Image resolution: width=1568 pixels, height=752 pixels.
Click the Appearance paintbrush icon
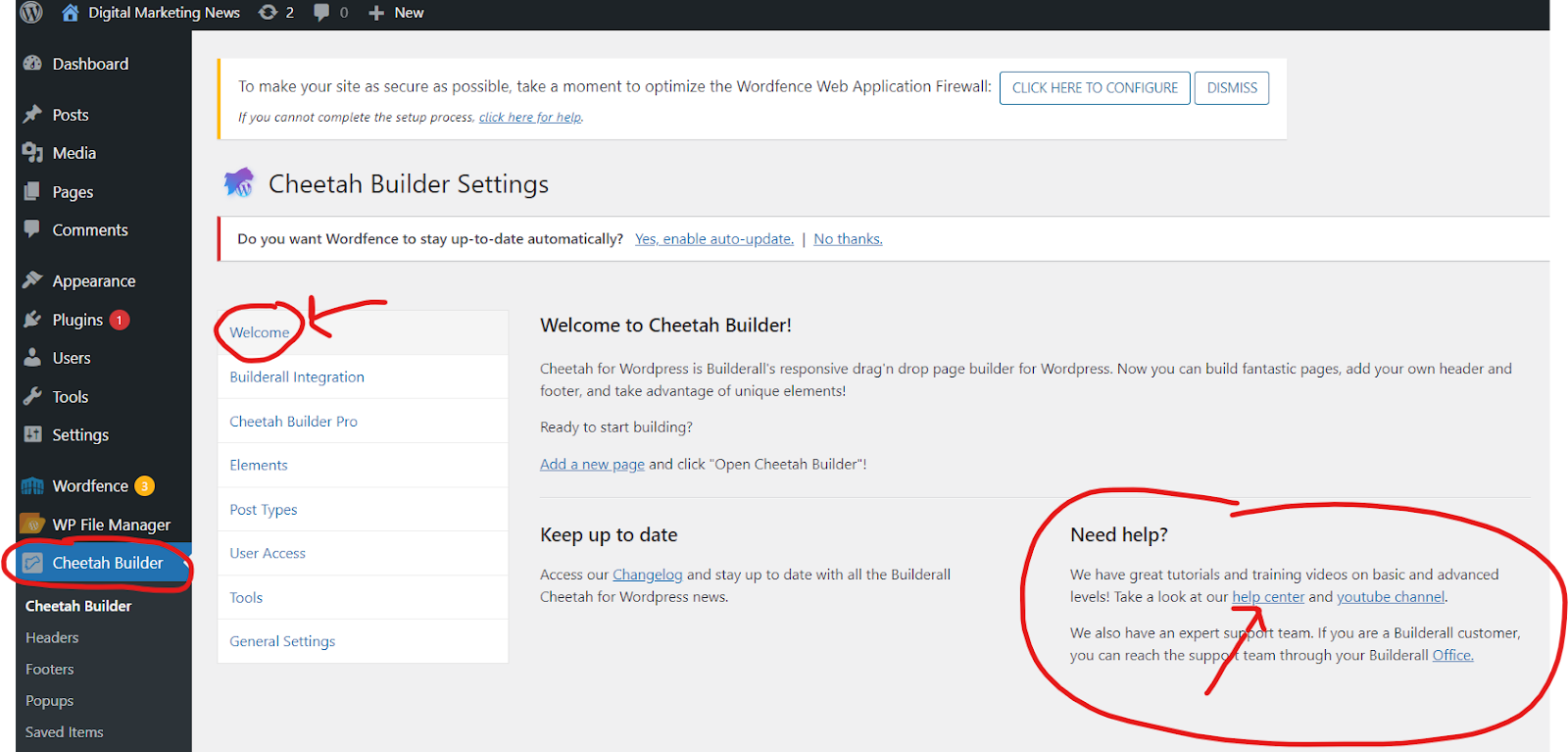32,280
